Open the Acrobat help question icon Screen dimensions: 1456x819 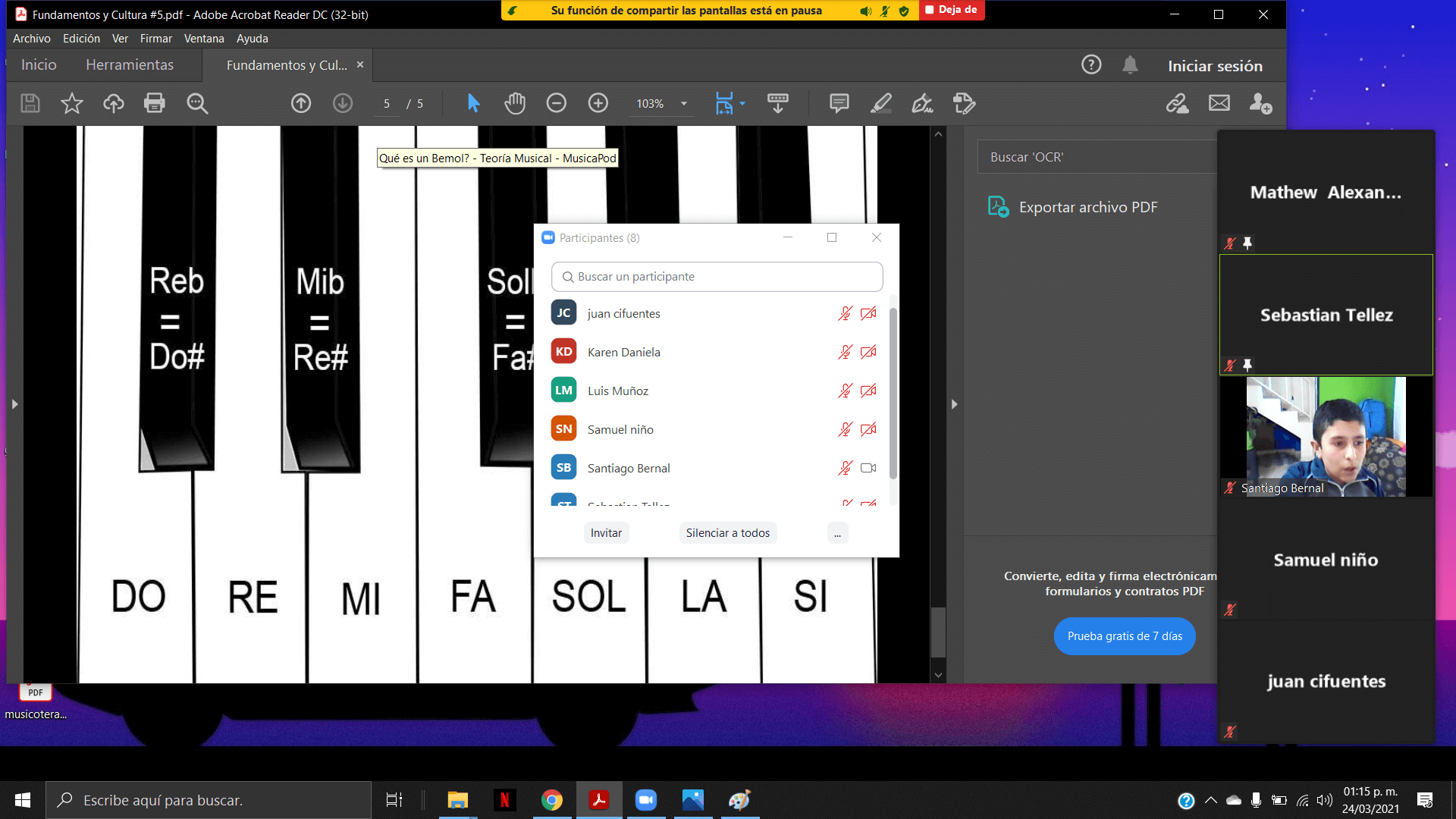click(1091, 65)
